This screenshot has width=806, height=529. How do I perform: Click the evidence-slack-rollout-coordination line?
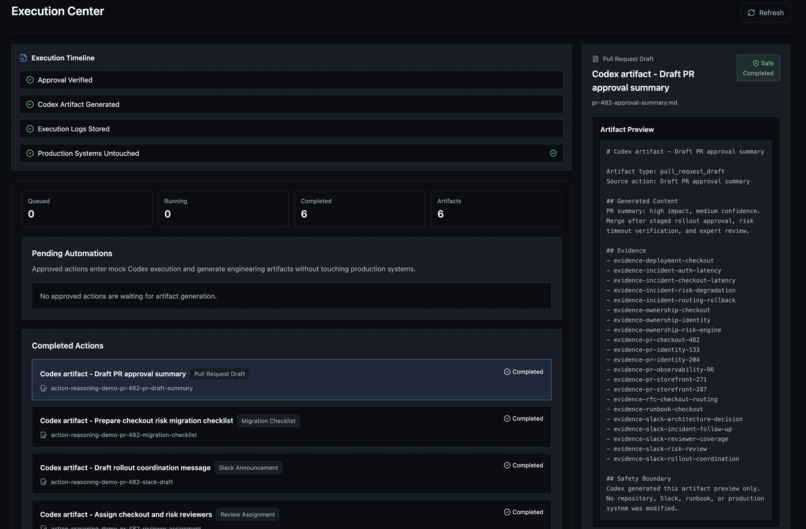coord(672,459)
